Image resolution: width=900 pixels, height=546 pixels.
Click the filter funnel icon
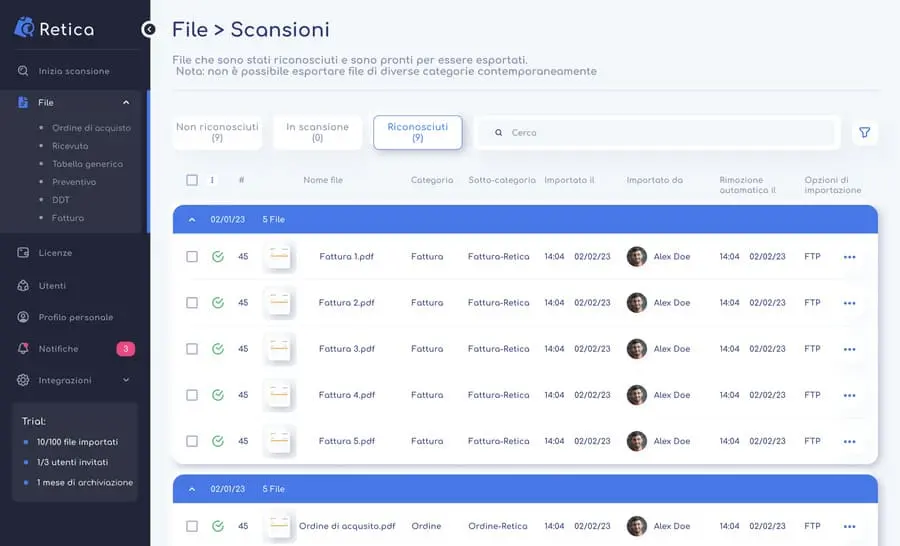tap(865, 132)
